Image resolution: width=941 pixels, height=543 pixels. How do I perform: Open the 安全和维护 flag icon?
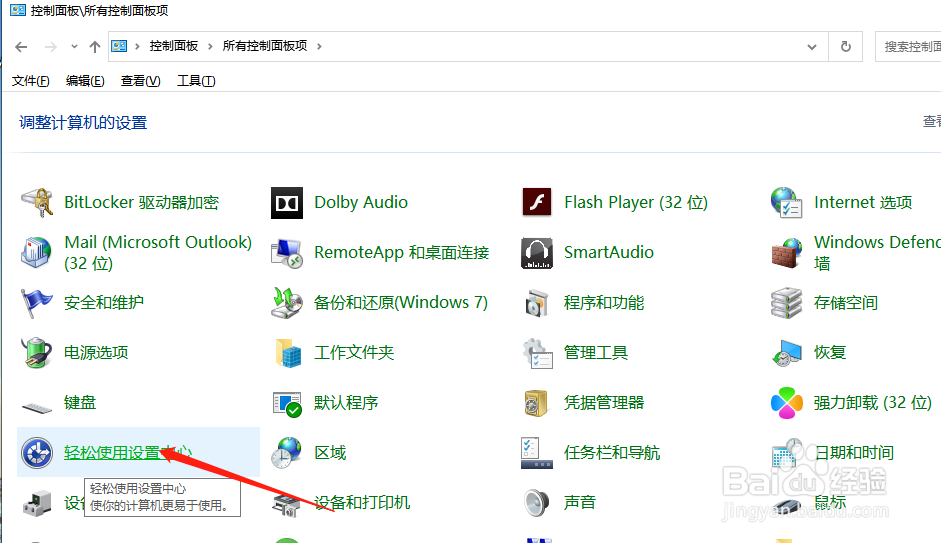[x=37, y=302]
